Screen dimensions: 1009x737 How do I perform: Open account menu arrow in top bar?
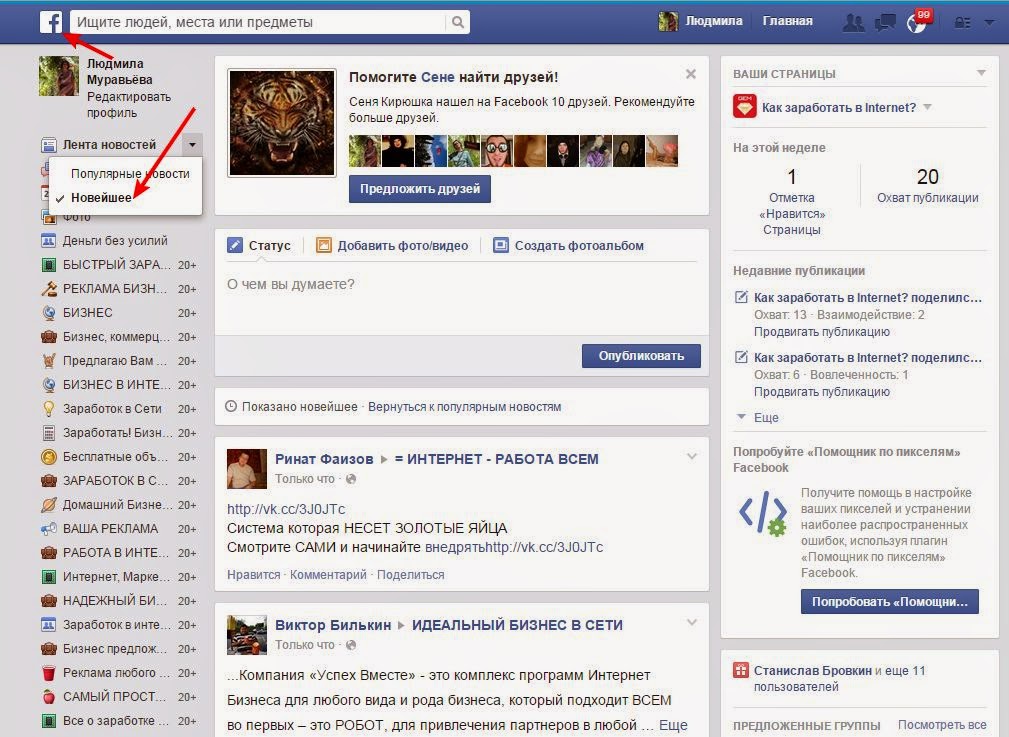[989, 23]
